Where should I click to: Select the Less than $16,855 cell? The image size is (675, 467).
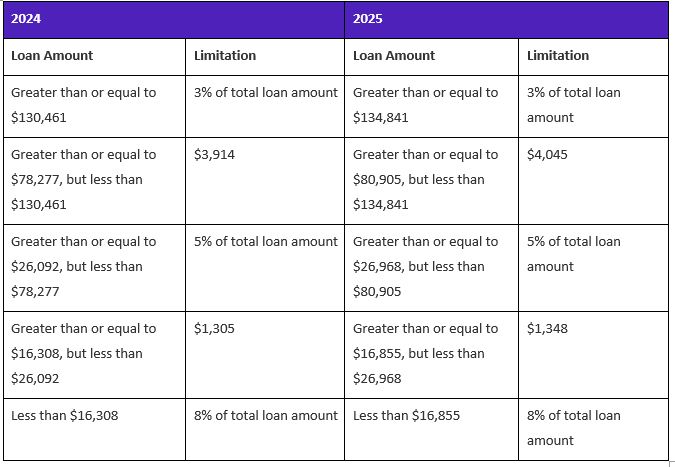click(x=431, y=429)
